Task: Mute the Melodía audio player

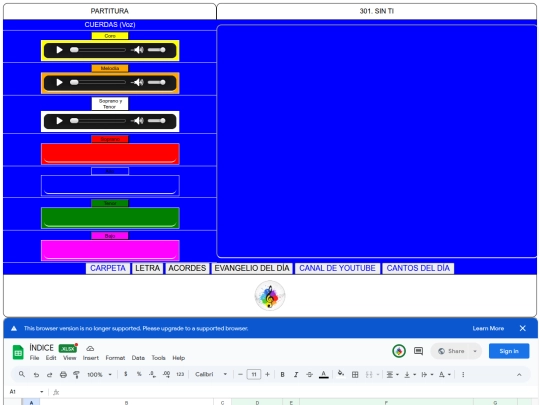Action: 138,82
